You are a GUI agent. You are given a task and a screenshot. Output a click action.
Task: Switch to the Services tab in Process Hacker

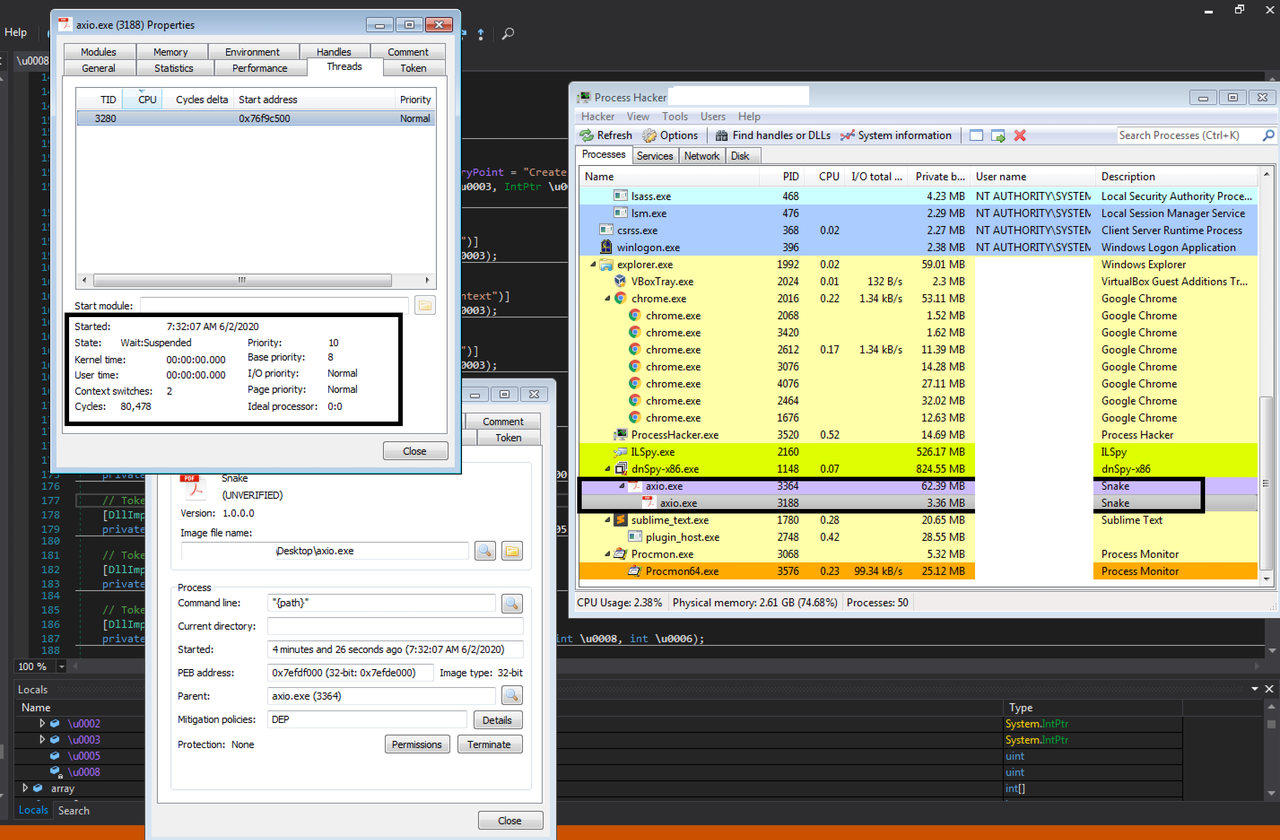point(655,156)
